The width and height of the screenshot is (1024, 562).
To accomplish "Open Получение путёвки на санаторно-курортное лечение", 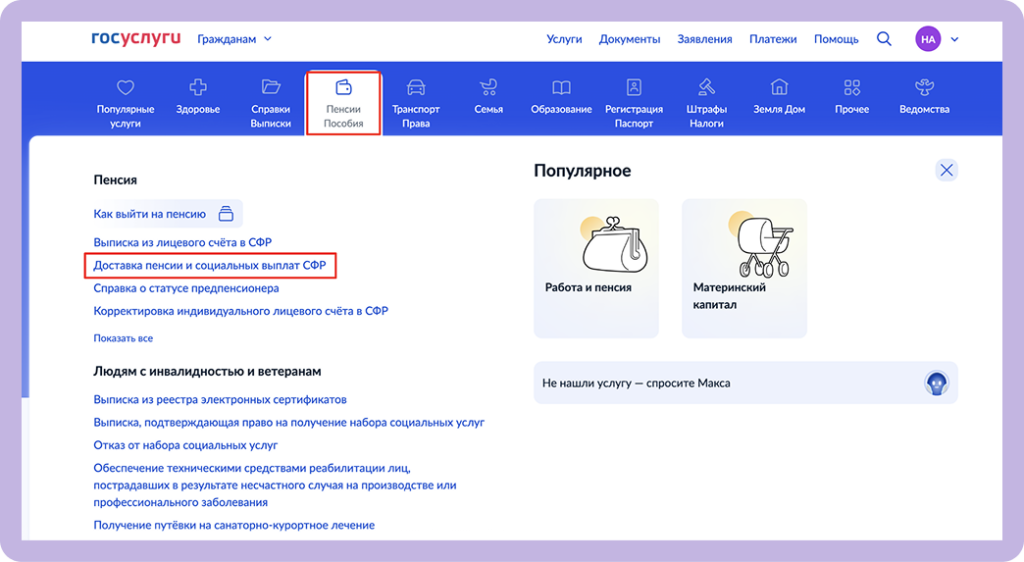I will (x=234, y=525).
